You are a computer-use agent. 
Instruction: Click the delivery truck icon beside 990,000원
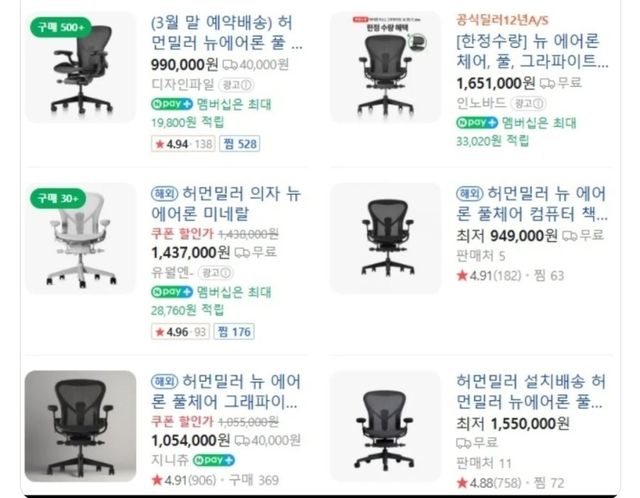tap(230, 65)
